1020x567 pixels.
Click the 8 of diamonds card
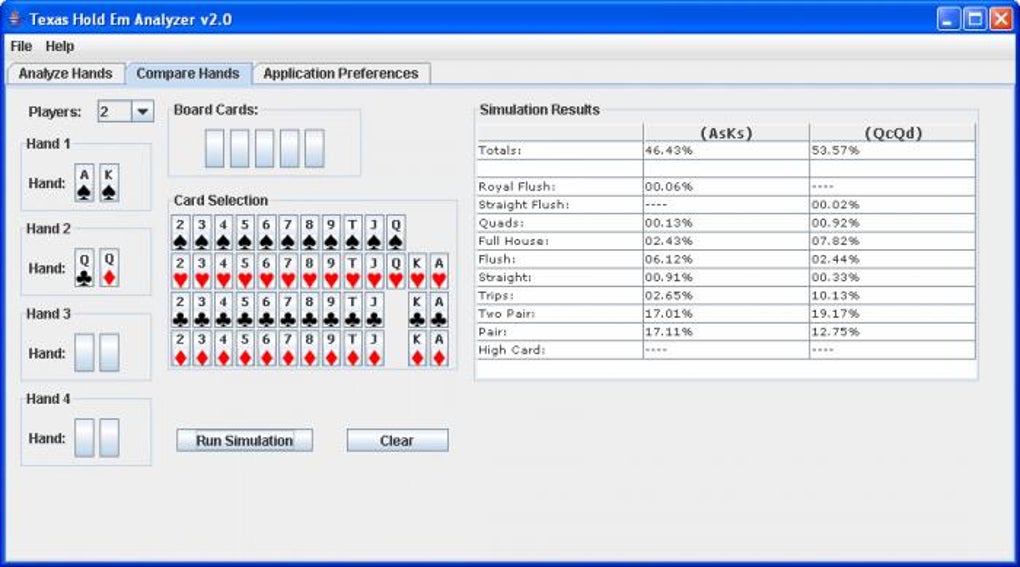click(309, 348)
